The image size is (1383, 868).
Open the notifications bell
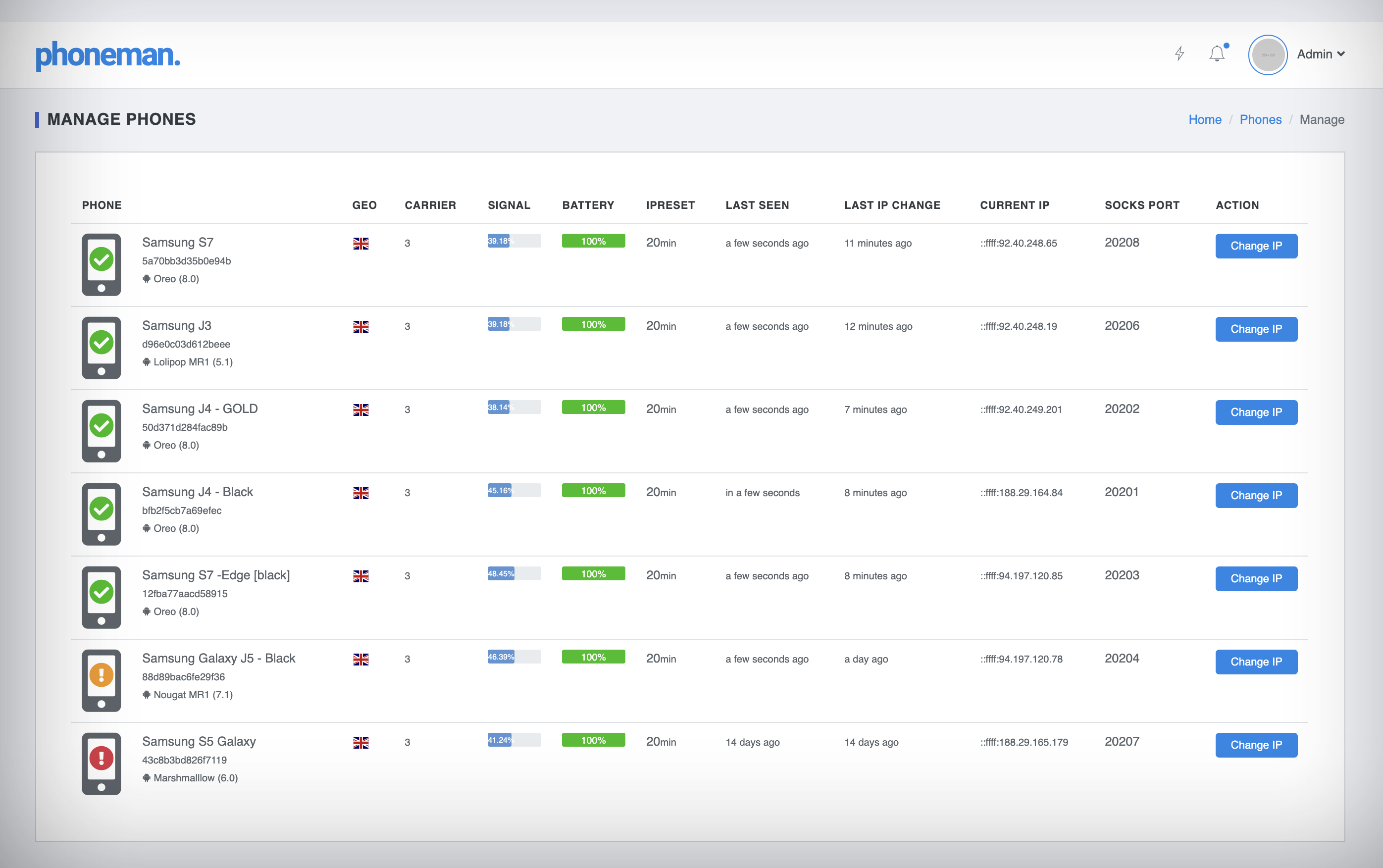pos(1217,54)
